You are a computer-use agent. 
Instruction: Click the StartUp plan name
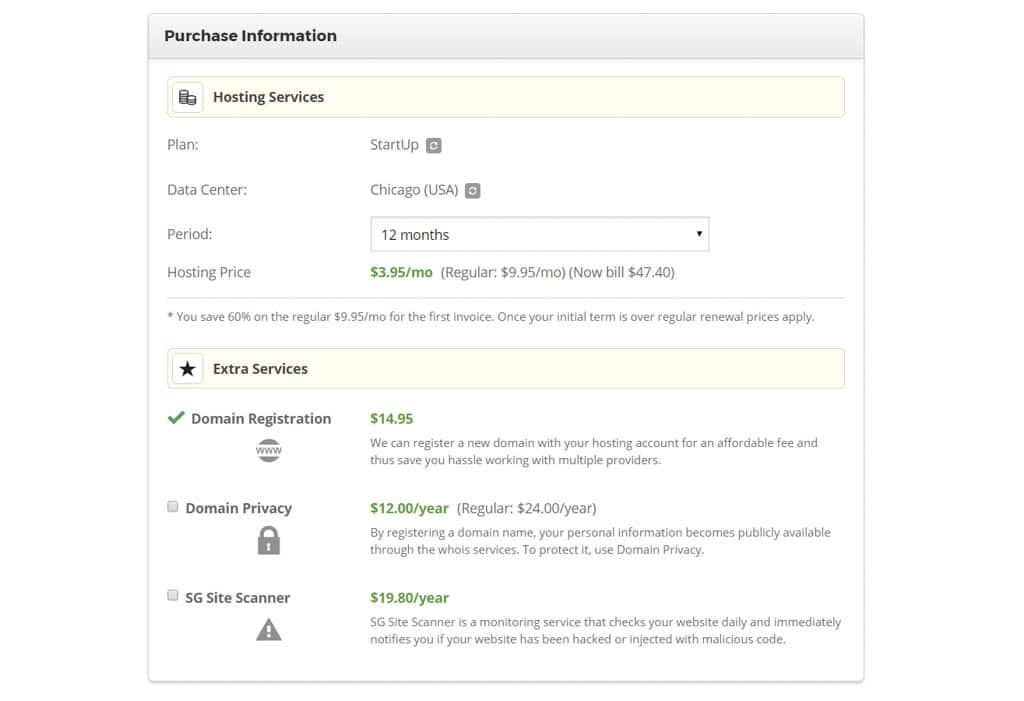pyautogui.click(x=394, y=145)
